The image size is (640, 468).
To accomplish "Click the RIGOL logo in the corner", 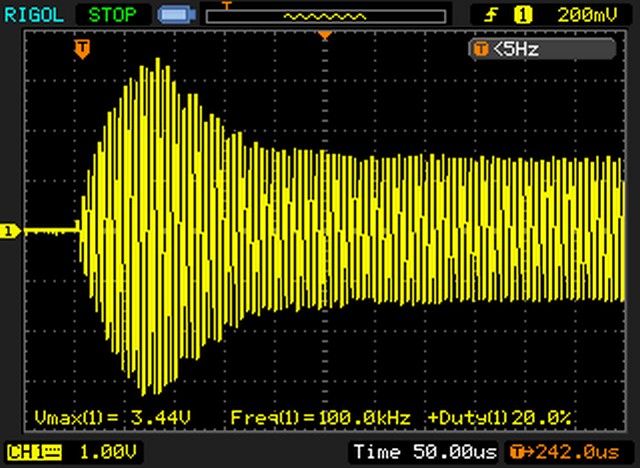I will click(x=35, y=15).
